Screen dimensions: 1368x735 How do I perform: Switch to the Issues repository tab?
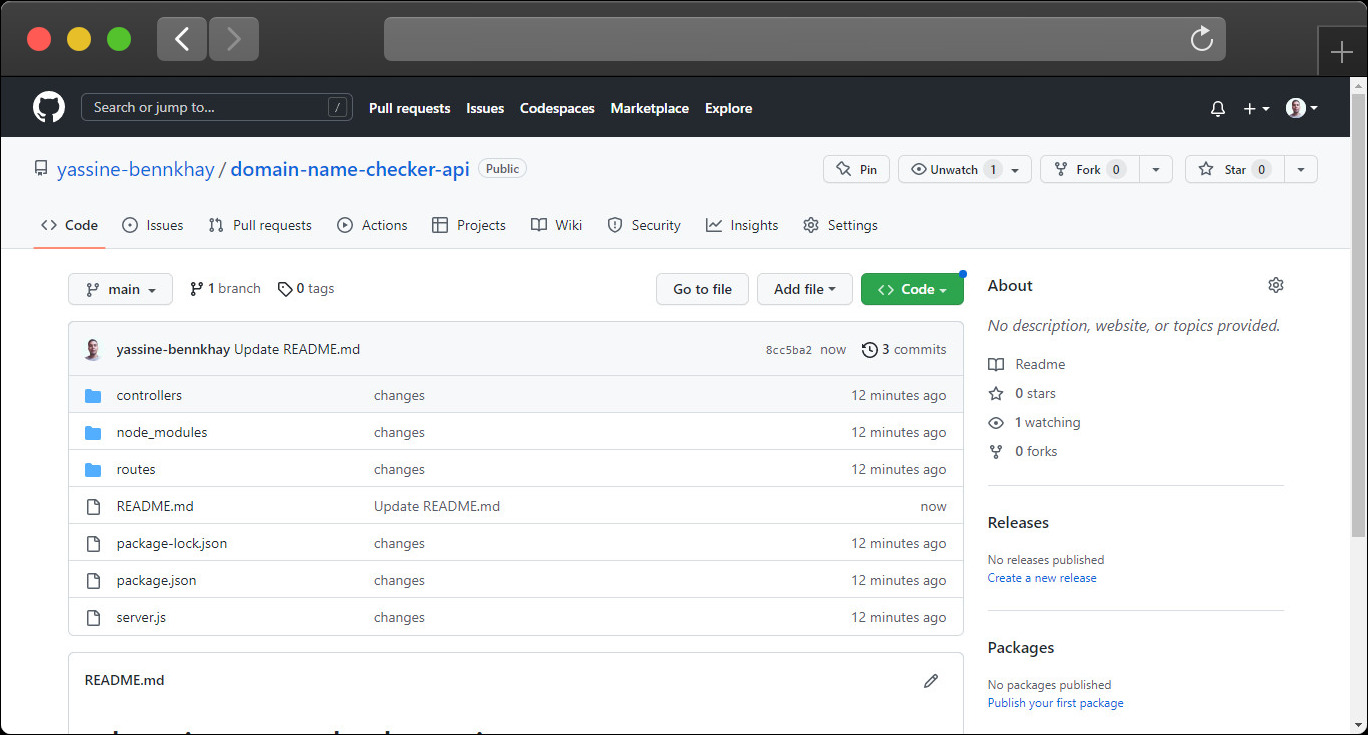[152, 225]
